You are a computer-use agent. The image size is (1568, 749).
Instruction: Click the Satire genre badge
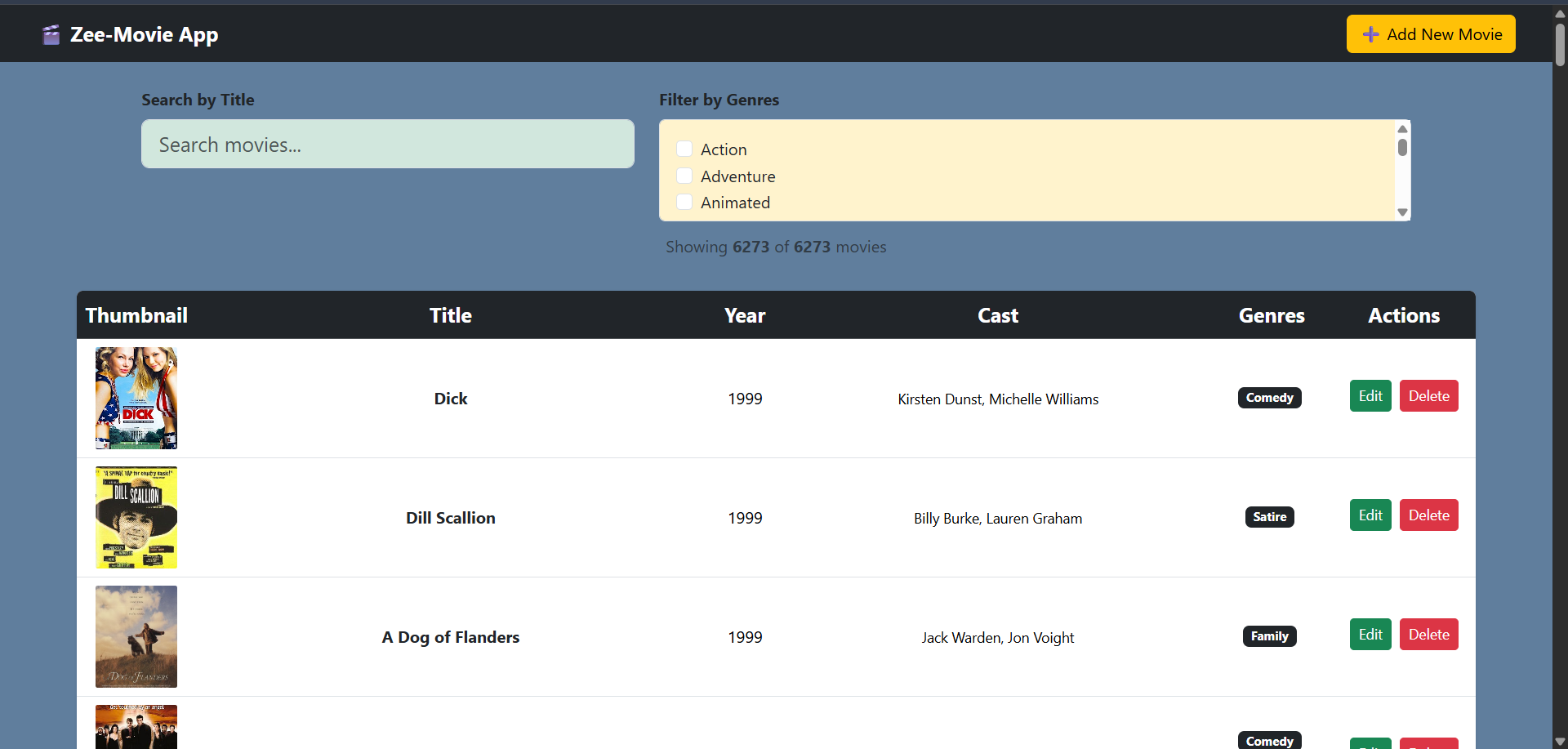[x=1269, y=517]
